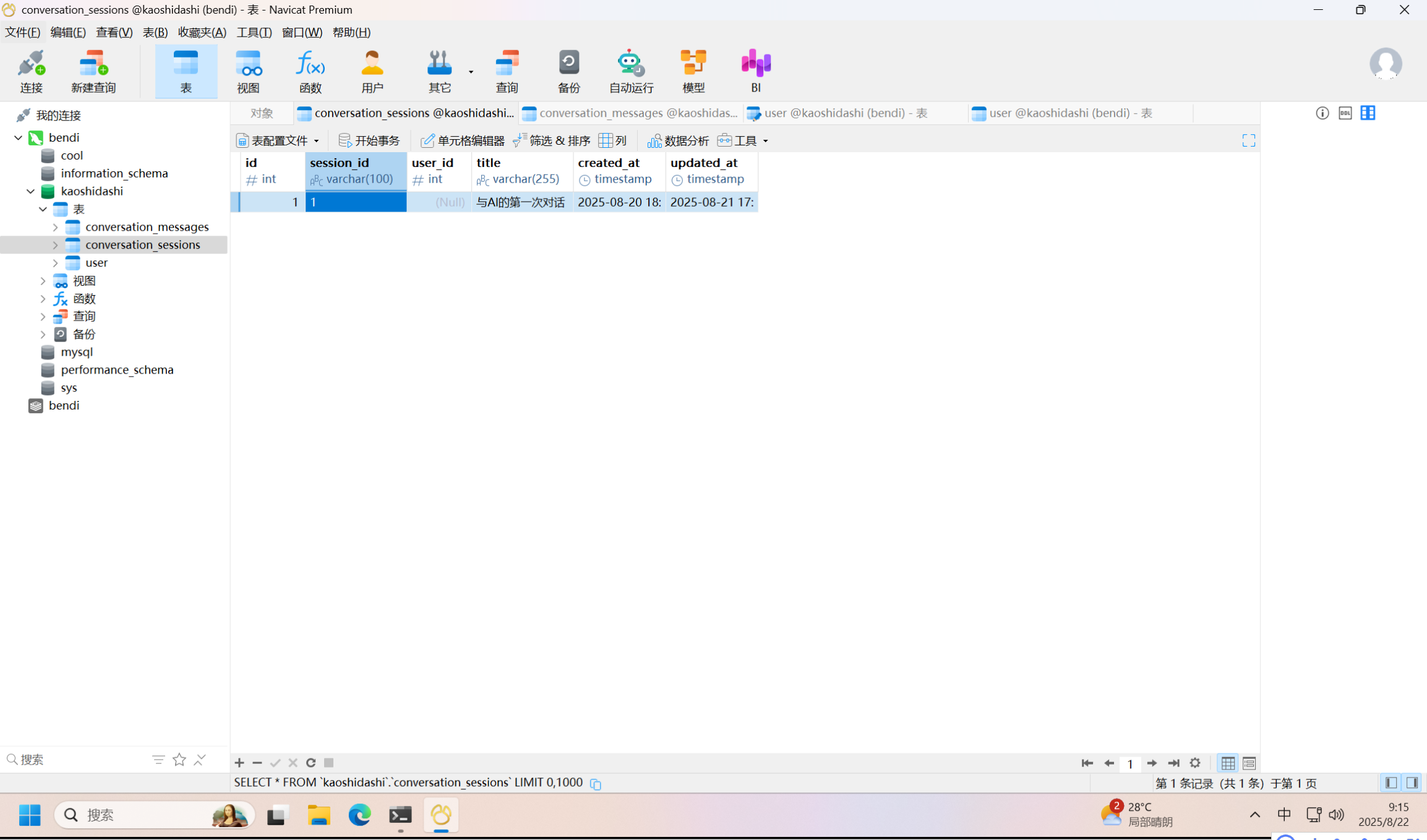Viewport: 1427px width, 840px height.
Task: Open the 表配置文件 dropdown
Action: tap(278, 141)
